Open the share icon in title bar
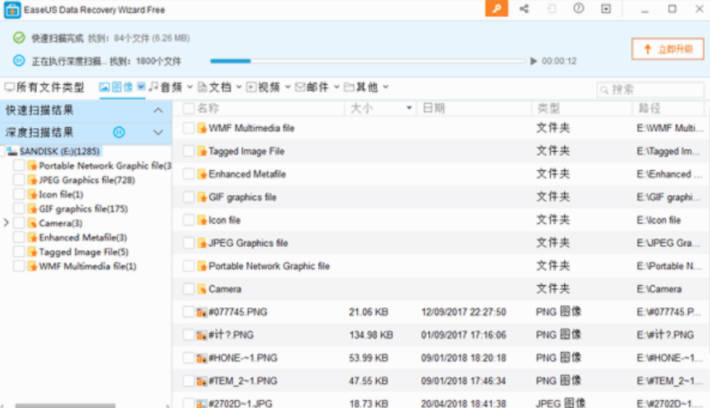710x409 pixels. pos(524,9)
